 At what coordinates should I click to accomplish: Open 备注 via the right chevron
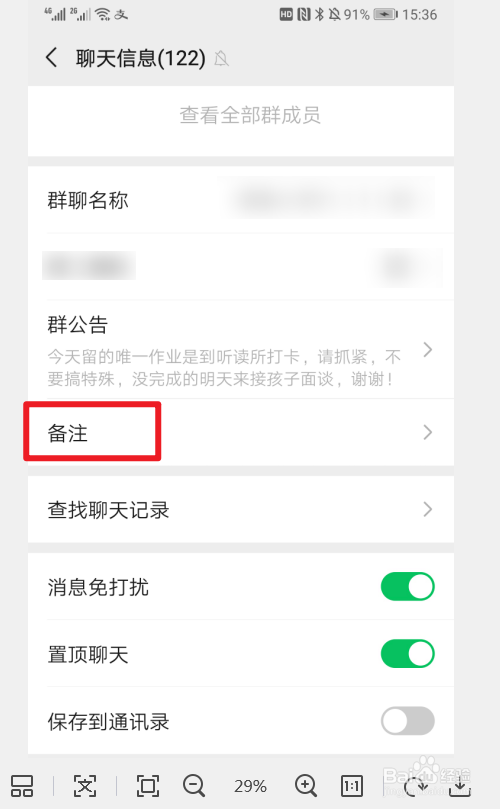(427, 432)
